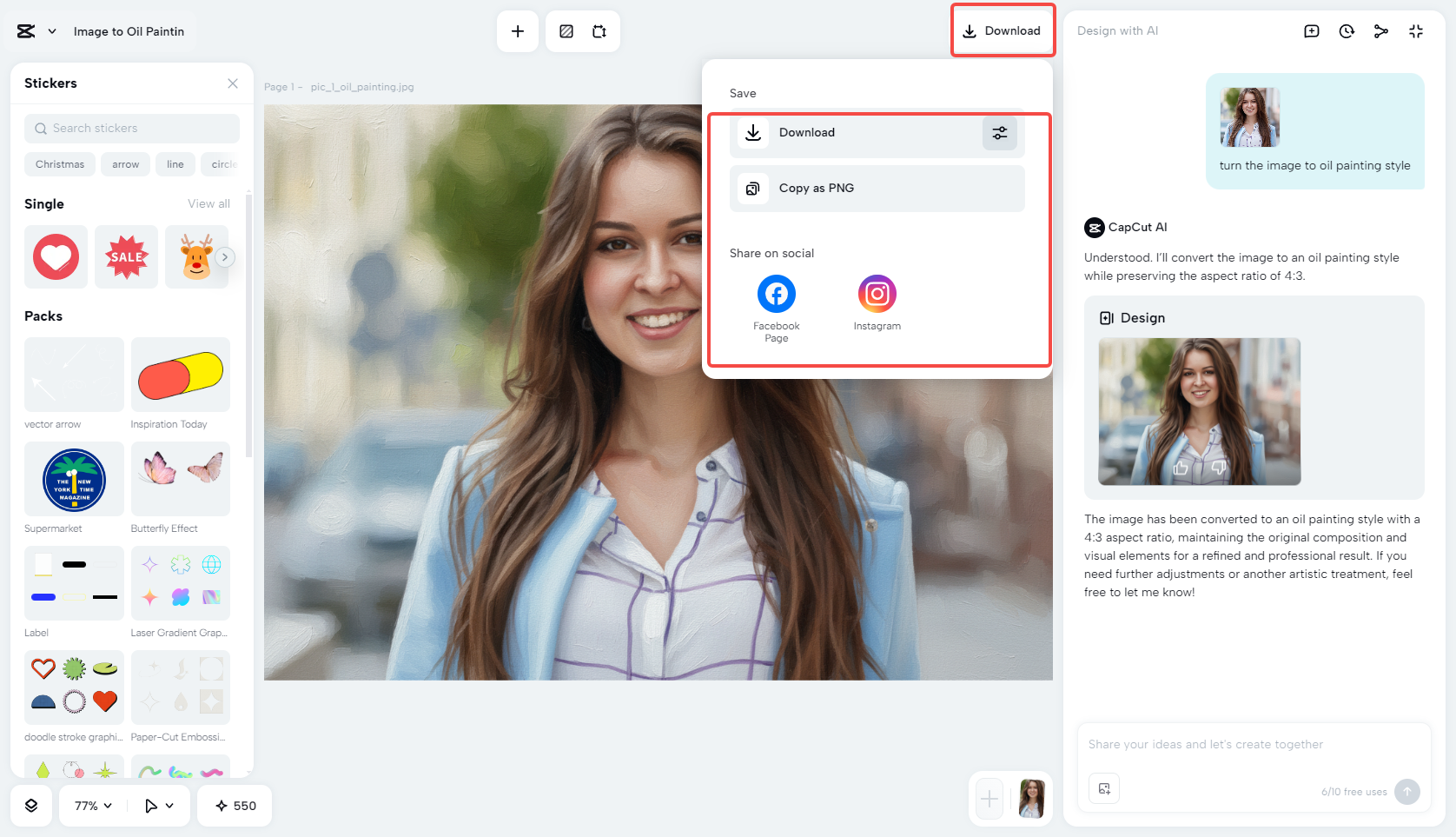
Task: Choose Copy as PNG option
Action: tap(877, 189)
